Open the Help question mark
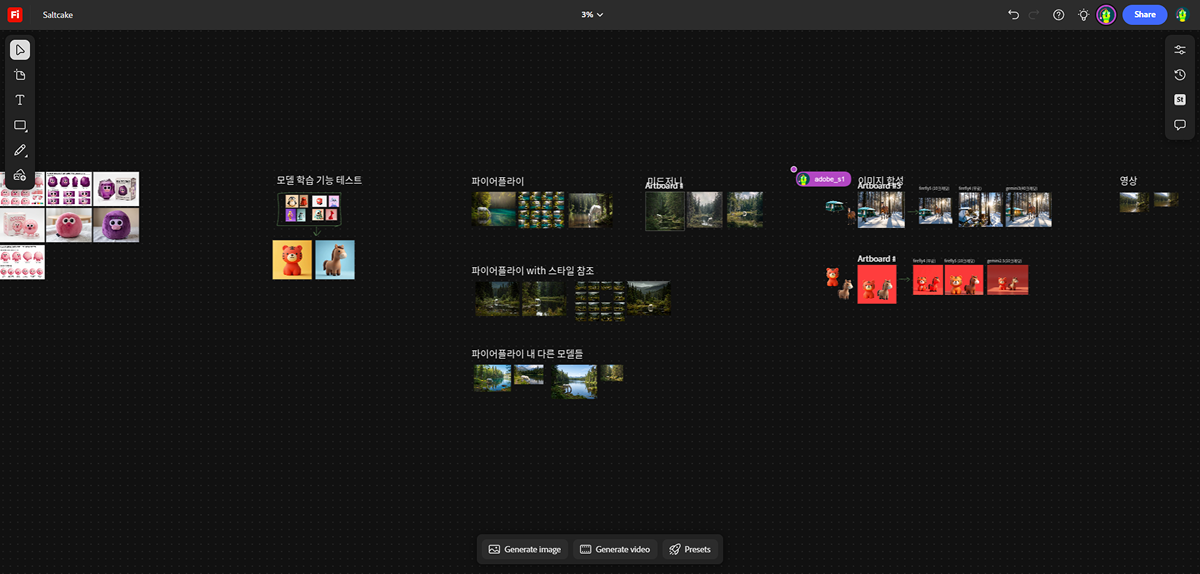The height and width of the screenshot is (574, 1200). 1059,14
